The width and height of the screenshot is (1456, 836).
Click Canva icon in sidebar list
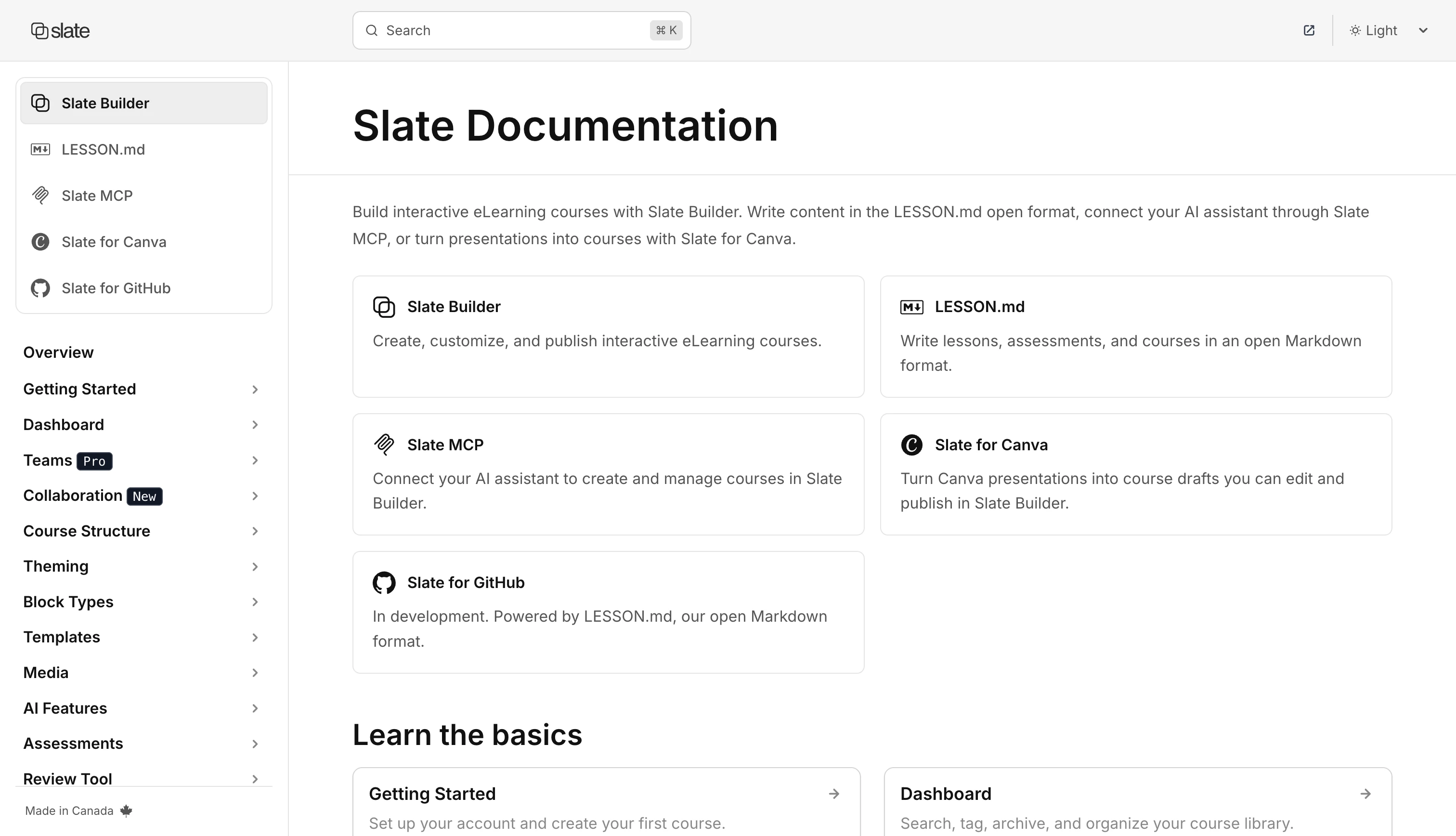pos(40,242)
